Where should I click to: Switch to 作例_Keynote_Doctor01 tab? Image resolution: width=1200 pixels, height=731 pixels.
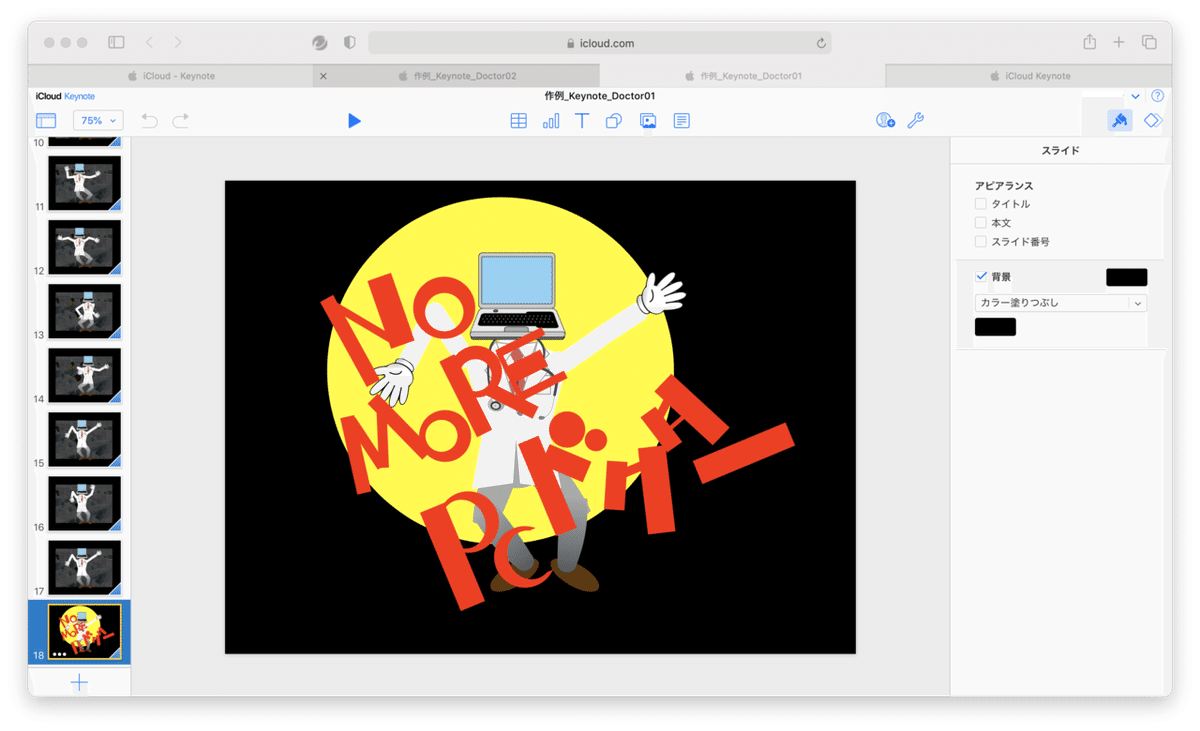tap(743, 76)
